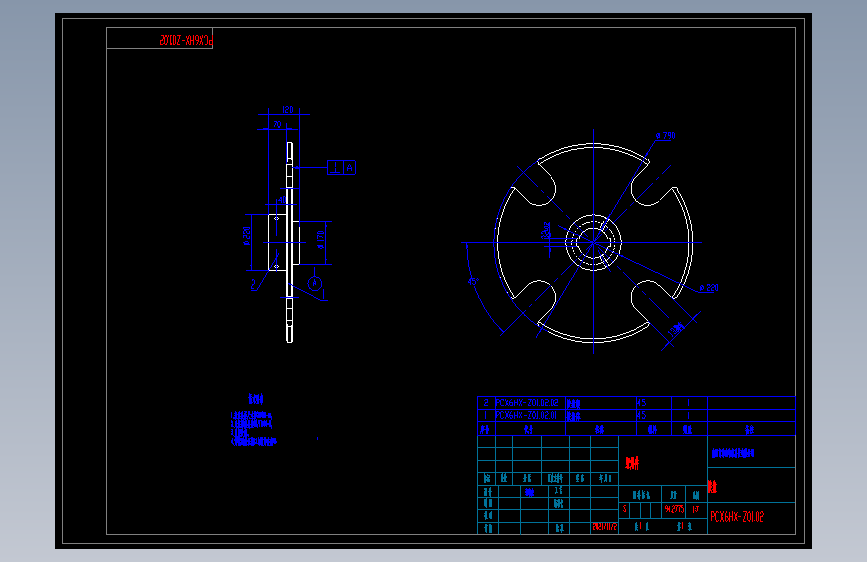Image resolution: width=867 pixels, height=562 pixels.
Task: Select the ø170 diameter dimension
Action: [x=320, y=240]
